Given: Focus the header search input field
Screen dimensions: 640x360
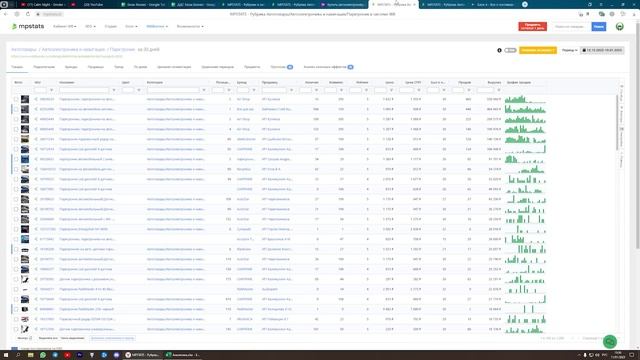Looking at the screenshot, I should [570, 27].
